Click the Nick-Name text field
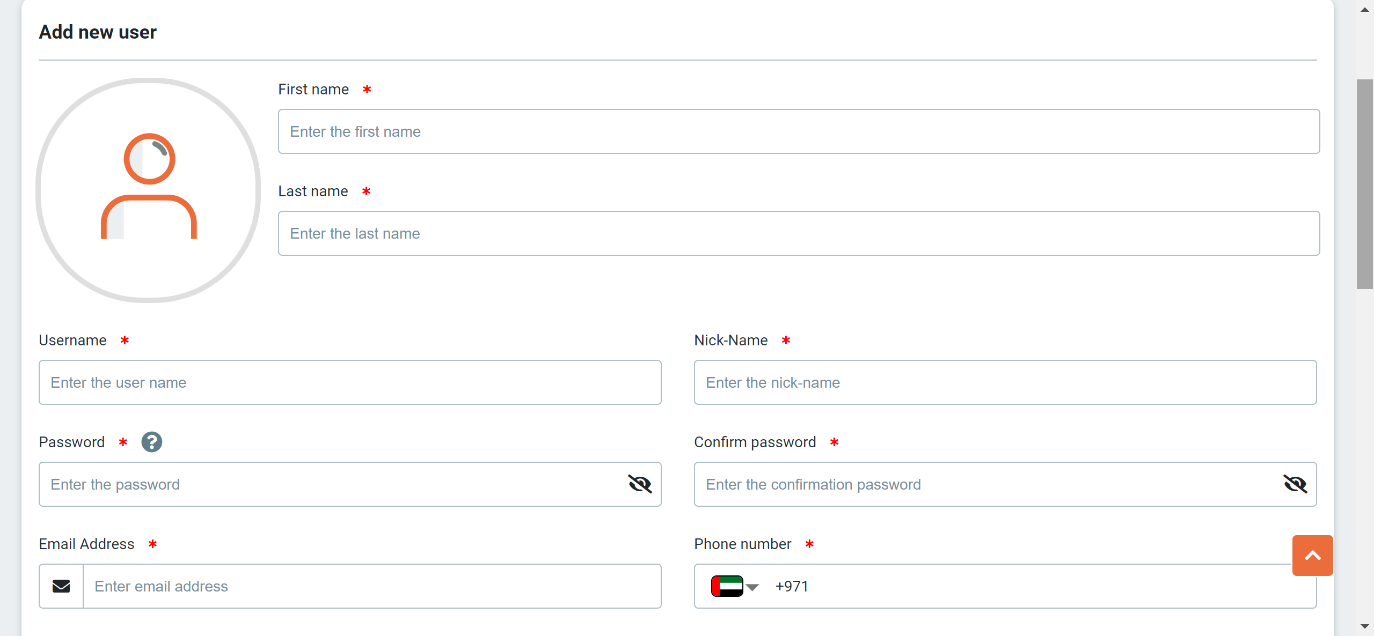This screenshot has height=636, width=1374. 1005,382
